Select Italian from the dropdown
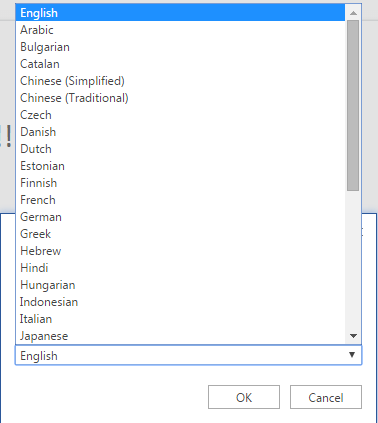 (180, 319)
